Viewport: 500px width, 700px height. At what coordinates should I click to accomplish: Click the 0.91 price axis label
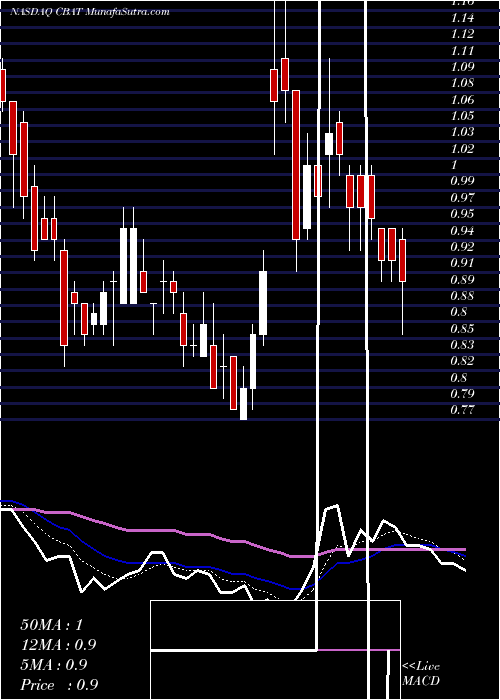point(462,263)
